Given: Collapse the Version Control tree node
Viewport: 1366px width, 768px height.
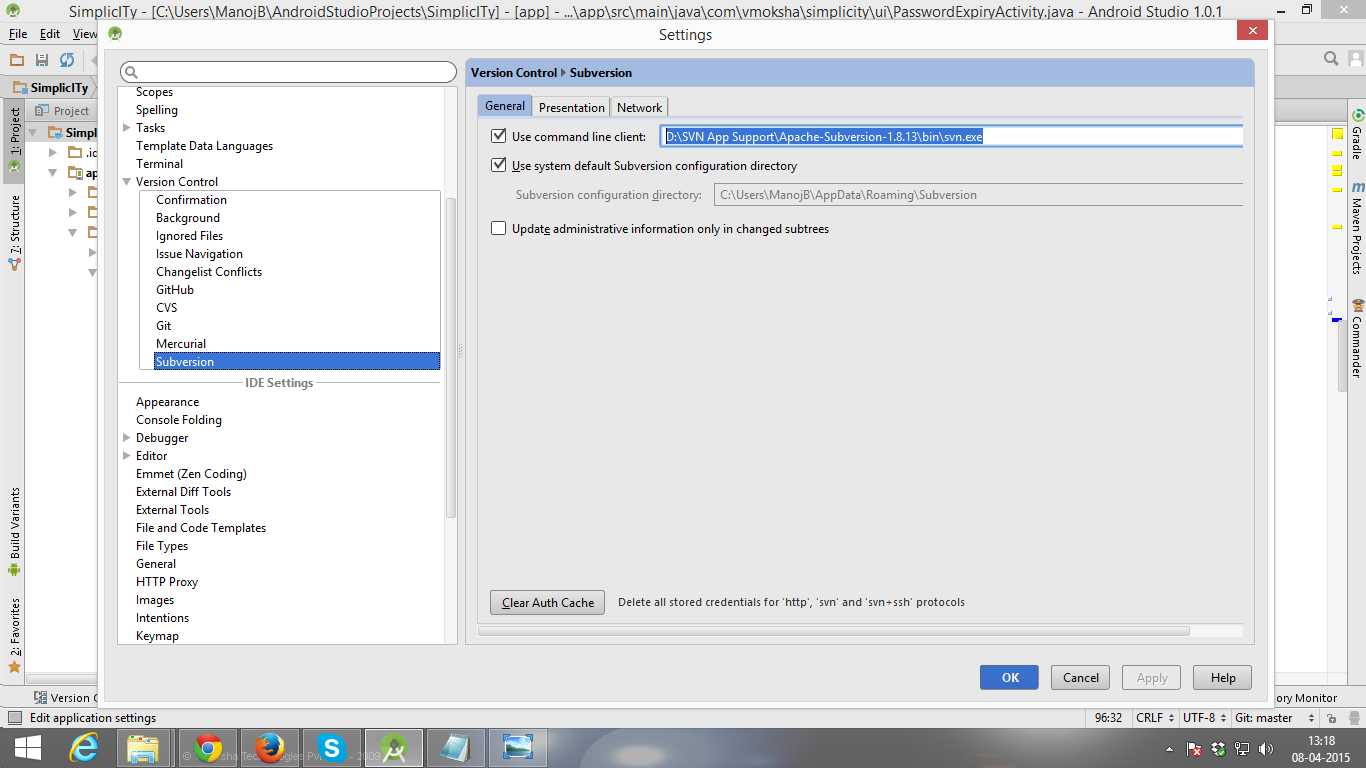Looking at the screenshot, I should click(127, 182).
